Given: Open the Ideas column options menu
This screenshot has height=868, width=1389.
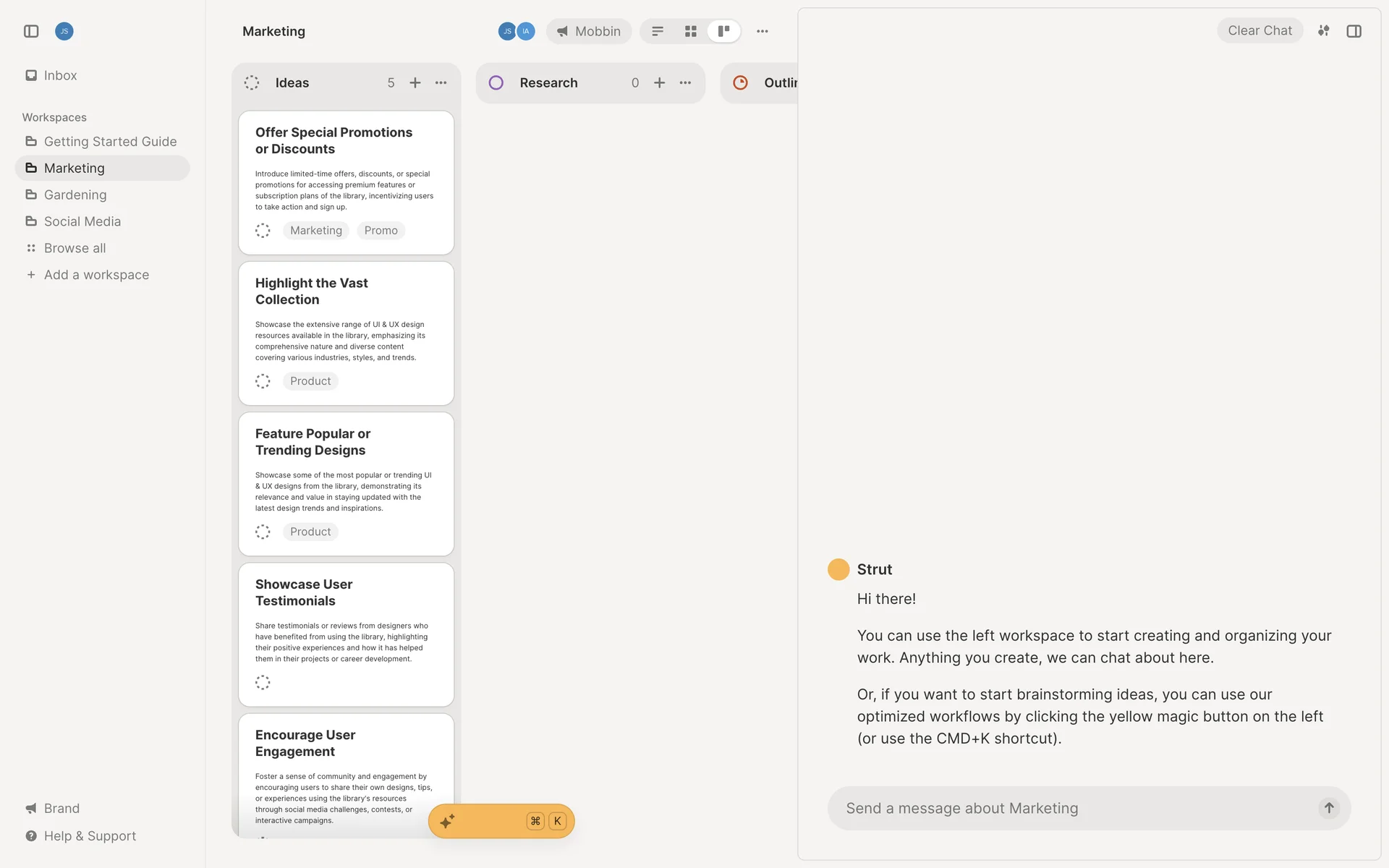Looking at the screenshot, I should (x=441, y=83).
